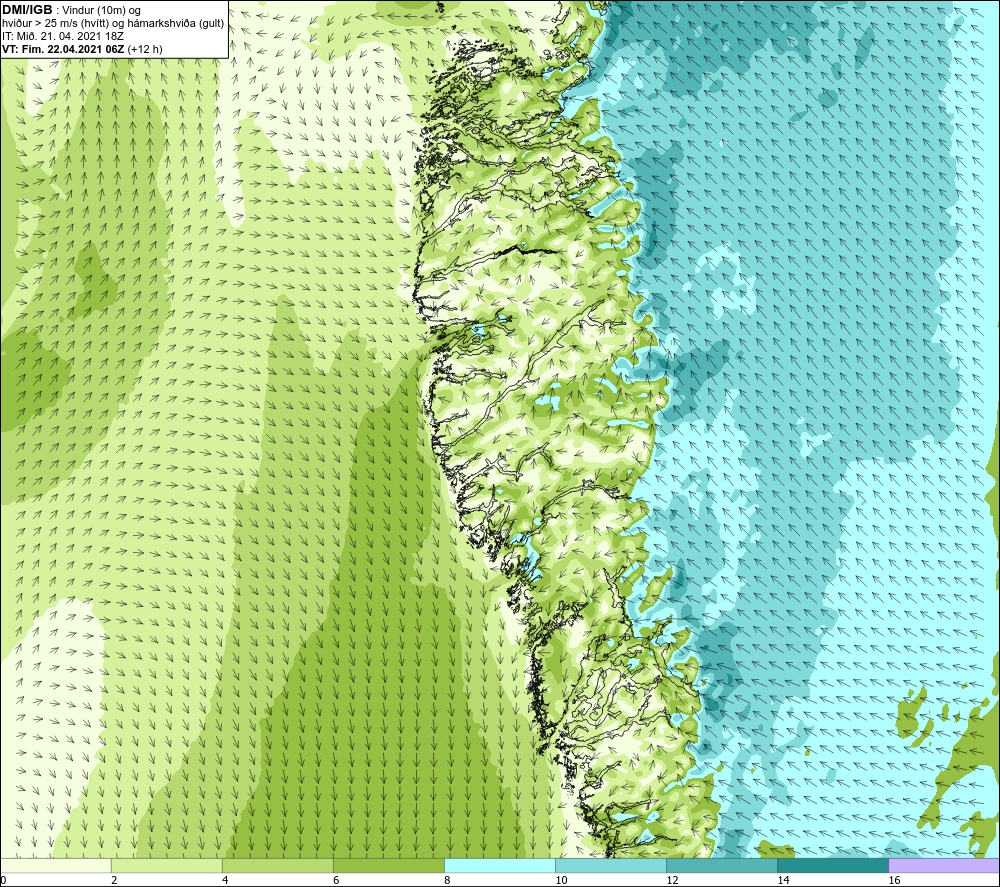
Task: Click the legend label '10'
Action: [x=561, y=881]
